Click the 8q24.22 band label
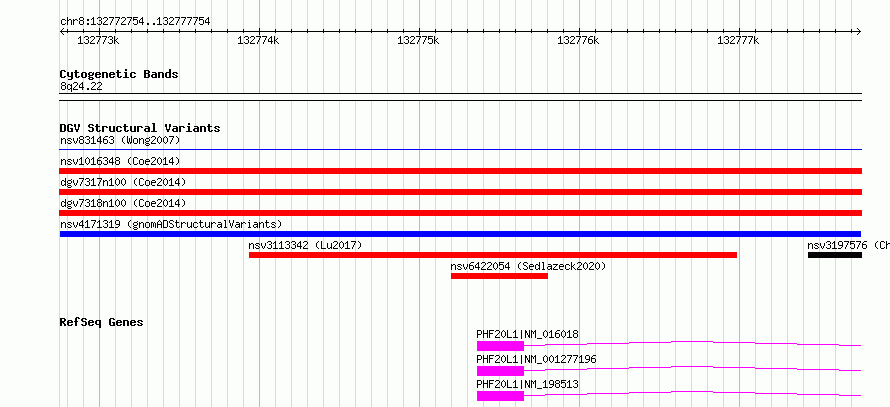The image size is (890, 407). [x=81, y=86]
